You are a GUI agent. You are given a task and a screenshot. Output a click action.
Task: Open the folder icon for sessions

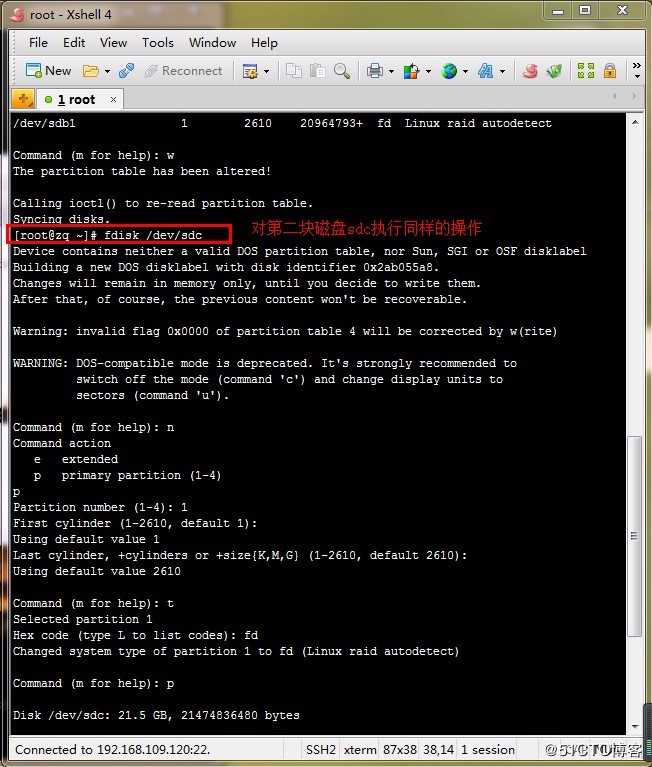(90, 71)
